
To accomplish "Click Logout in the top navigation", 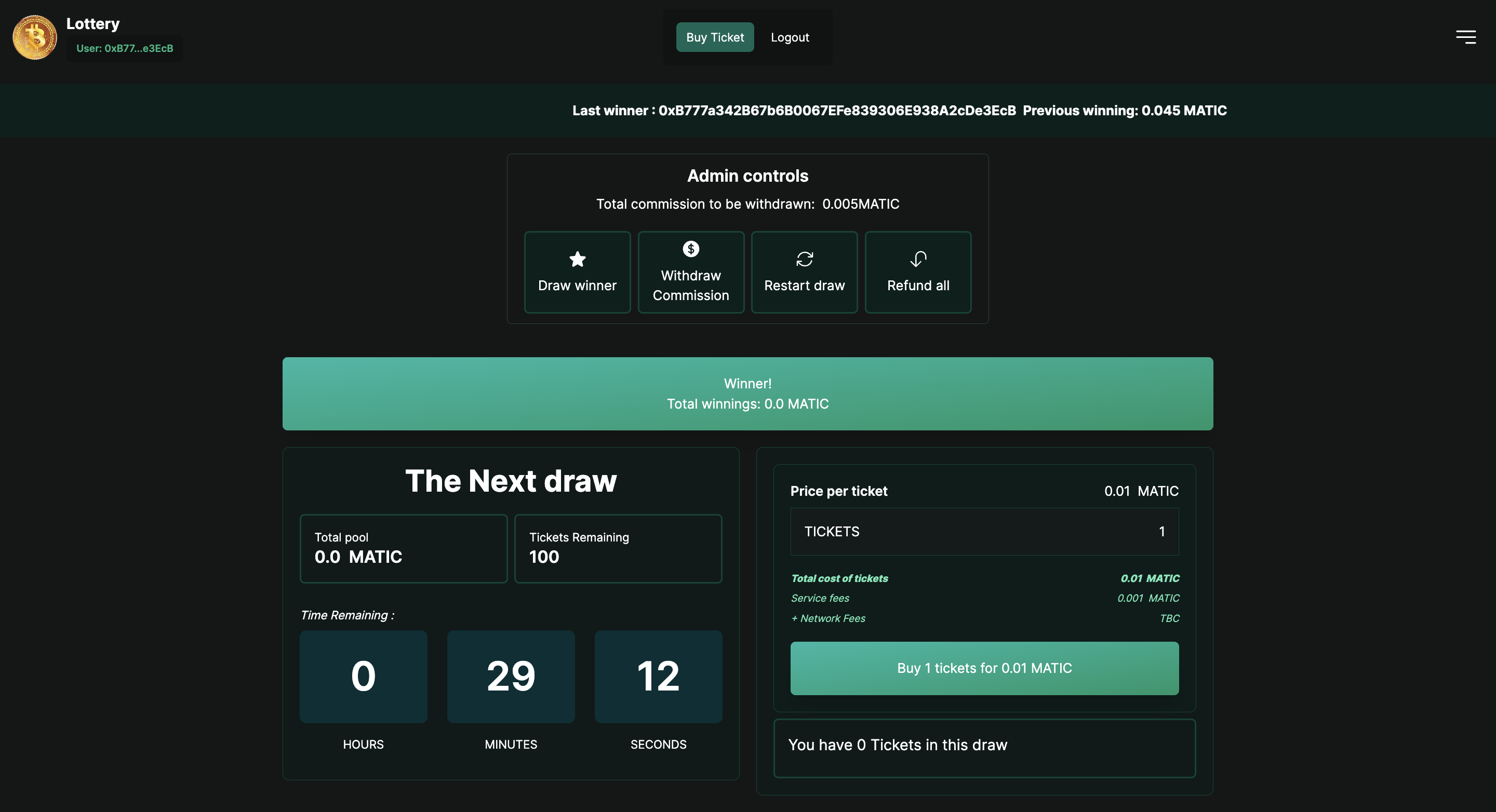I will pos(789,37).
